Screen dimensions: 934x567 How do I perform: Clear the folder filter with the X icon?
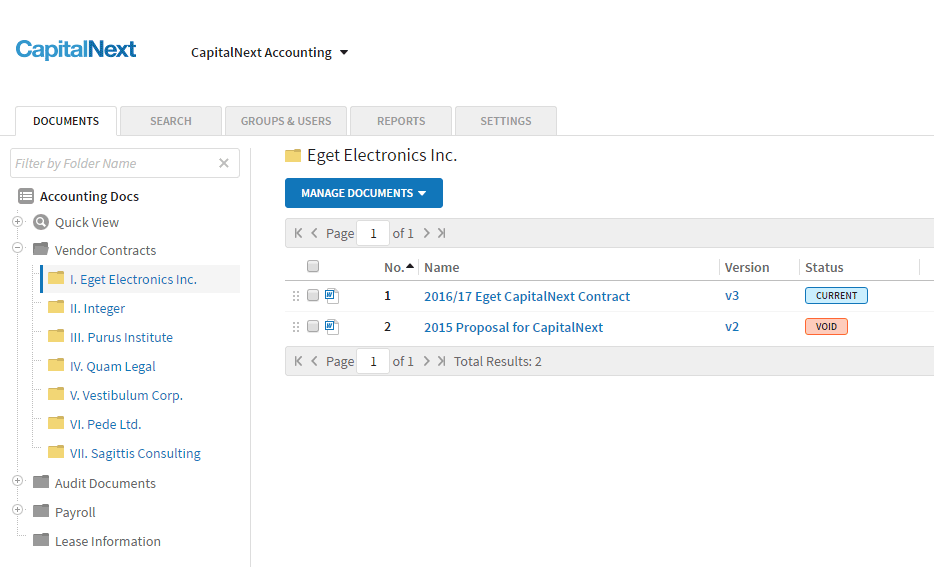coord(224,163)
